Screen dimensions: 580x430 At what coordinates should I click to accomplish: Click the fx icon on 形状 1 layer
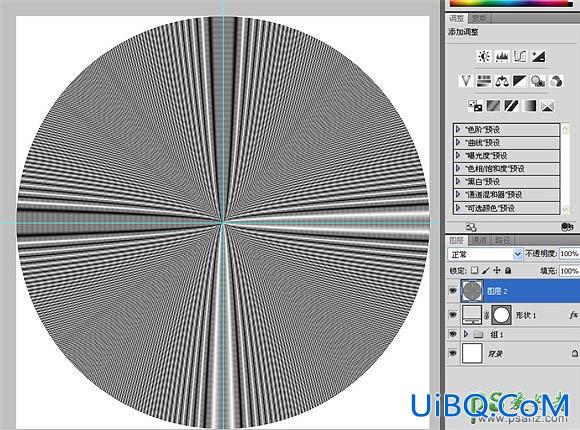tap(573, 315)
